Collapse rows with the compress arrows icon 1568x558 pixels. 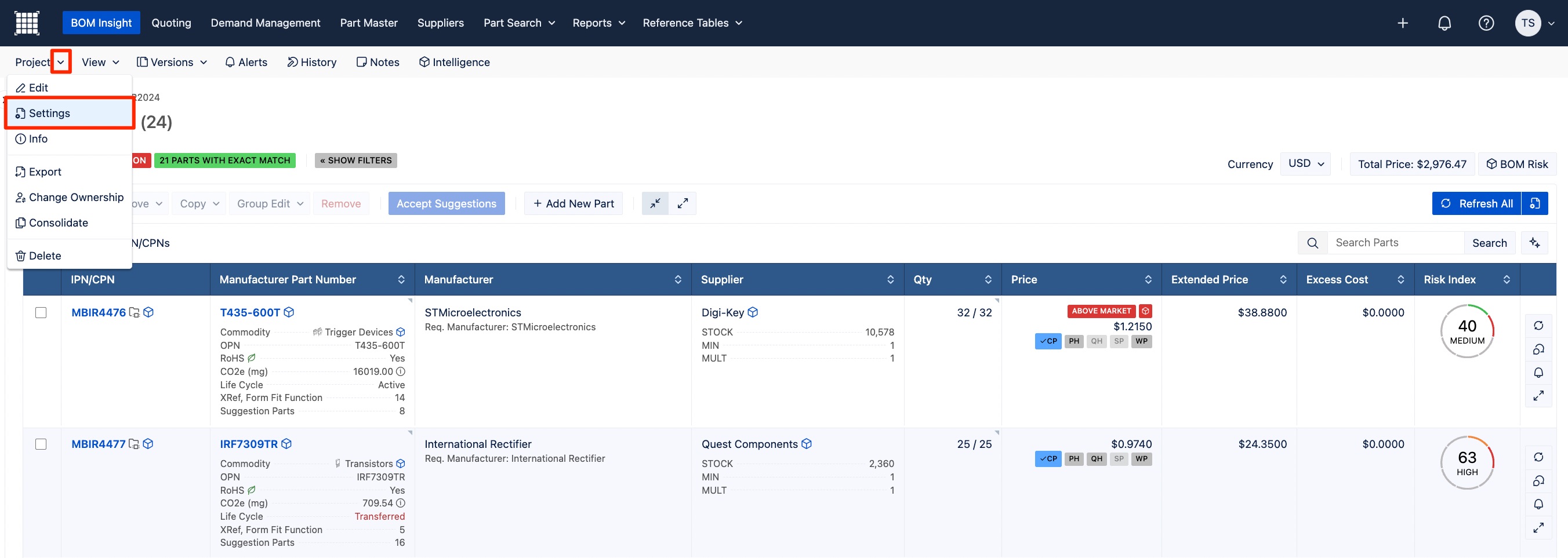coord(655,203)
